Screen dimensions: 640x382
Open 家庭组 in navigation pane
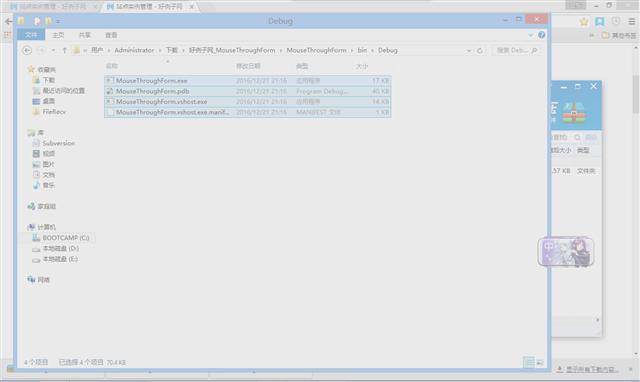[x=42, y=207]
